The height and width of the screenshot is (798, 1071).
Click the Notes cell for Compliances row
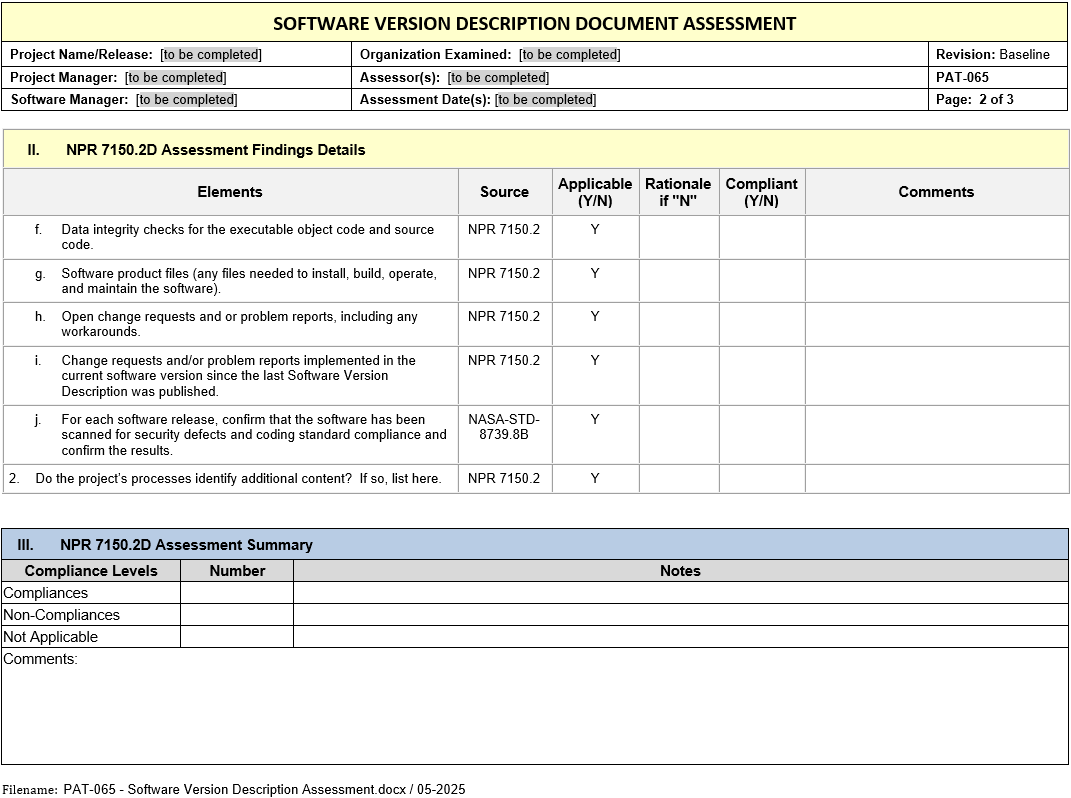tap(680, 593)
